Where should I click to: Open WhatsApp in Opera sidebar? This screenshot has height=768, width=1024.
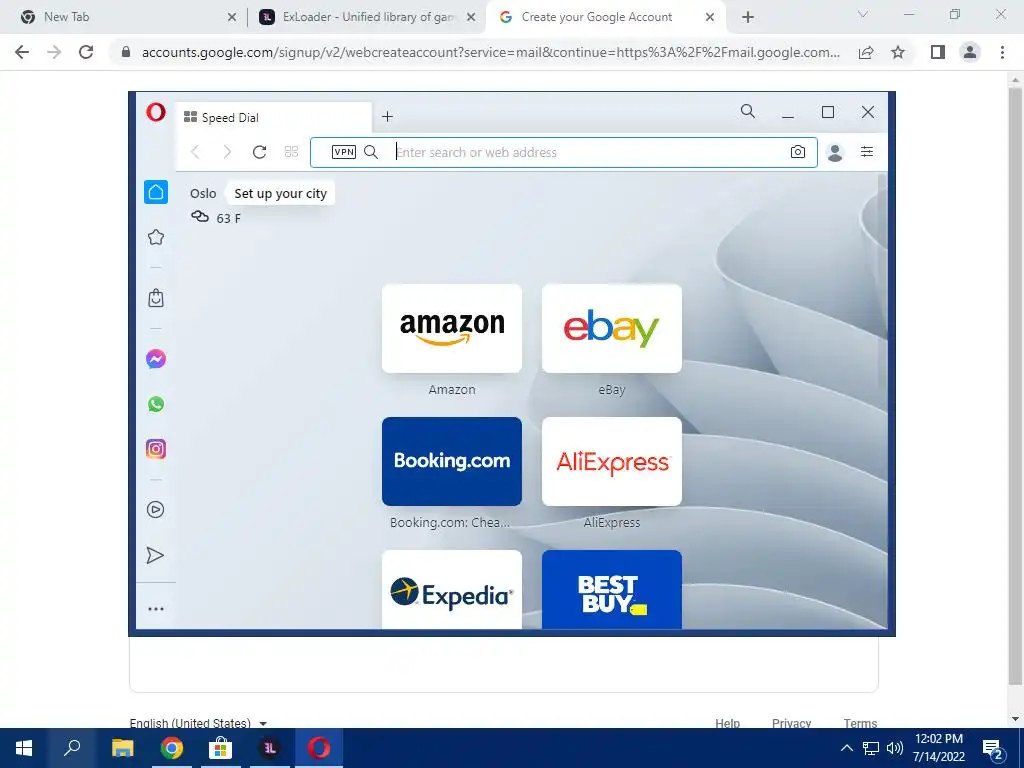pos(156,404)
